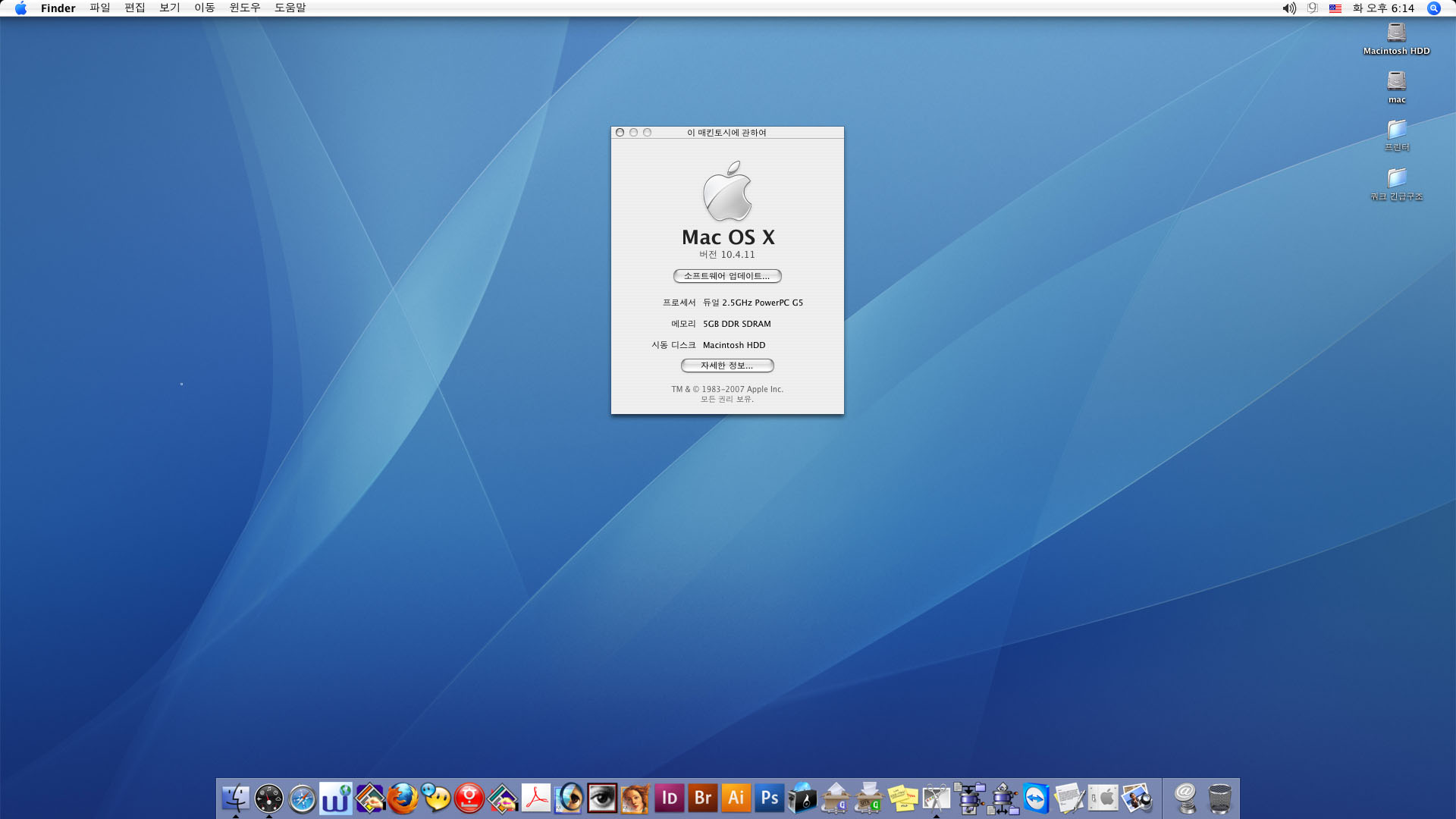This screenshot has width=1456, height=819.
Task: Open the Trash in the Dock
Action: [1219, 799]
